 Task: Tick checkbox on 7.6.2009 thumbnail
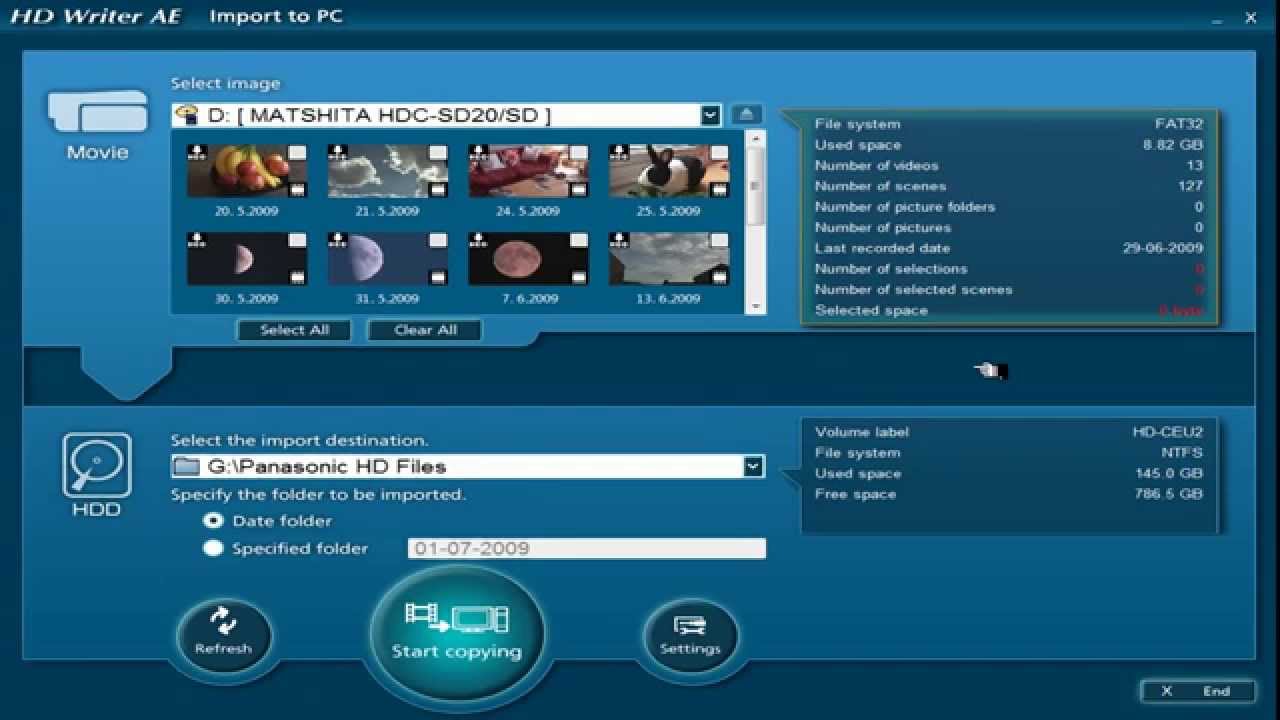tap(579, 240)
